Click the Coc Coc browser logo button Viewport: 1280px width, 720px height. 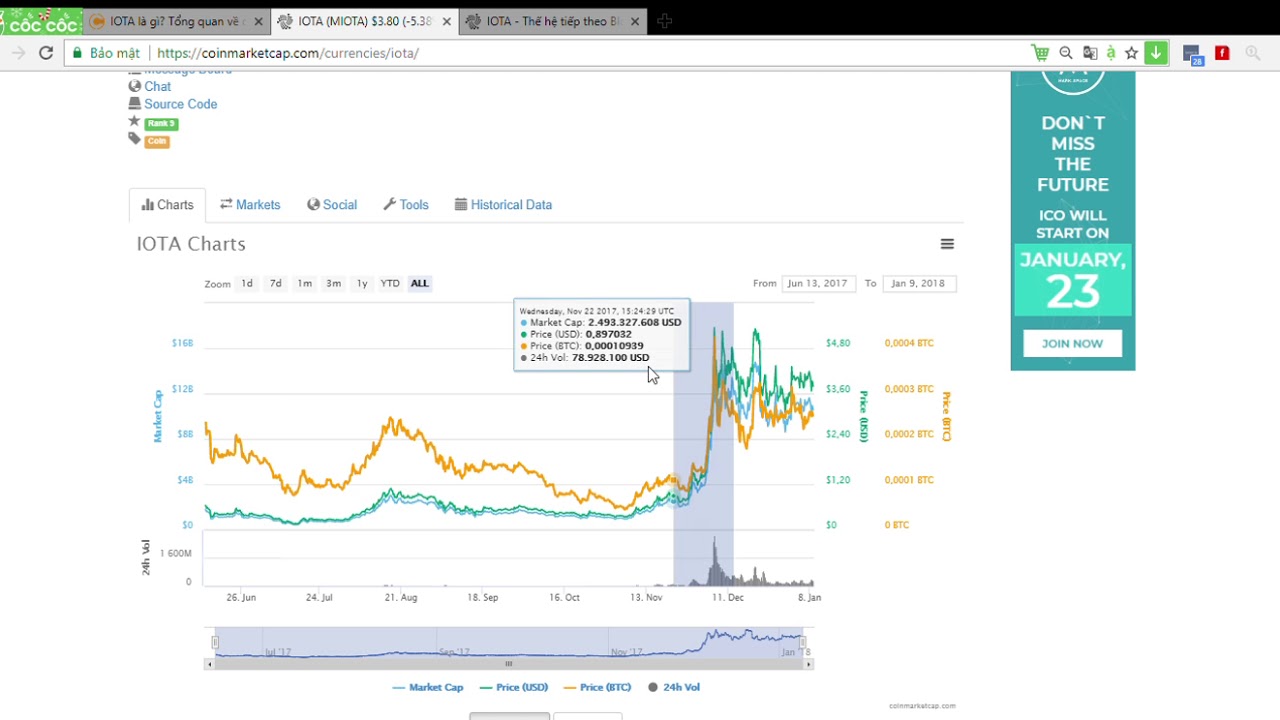coord(40,21)
